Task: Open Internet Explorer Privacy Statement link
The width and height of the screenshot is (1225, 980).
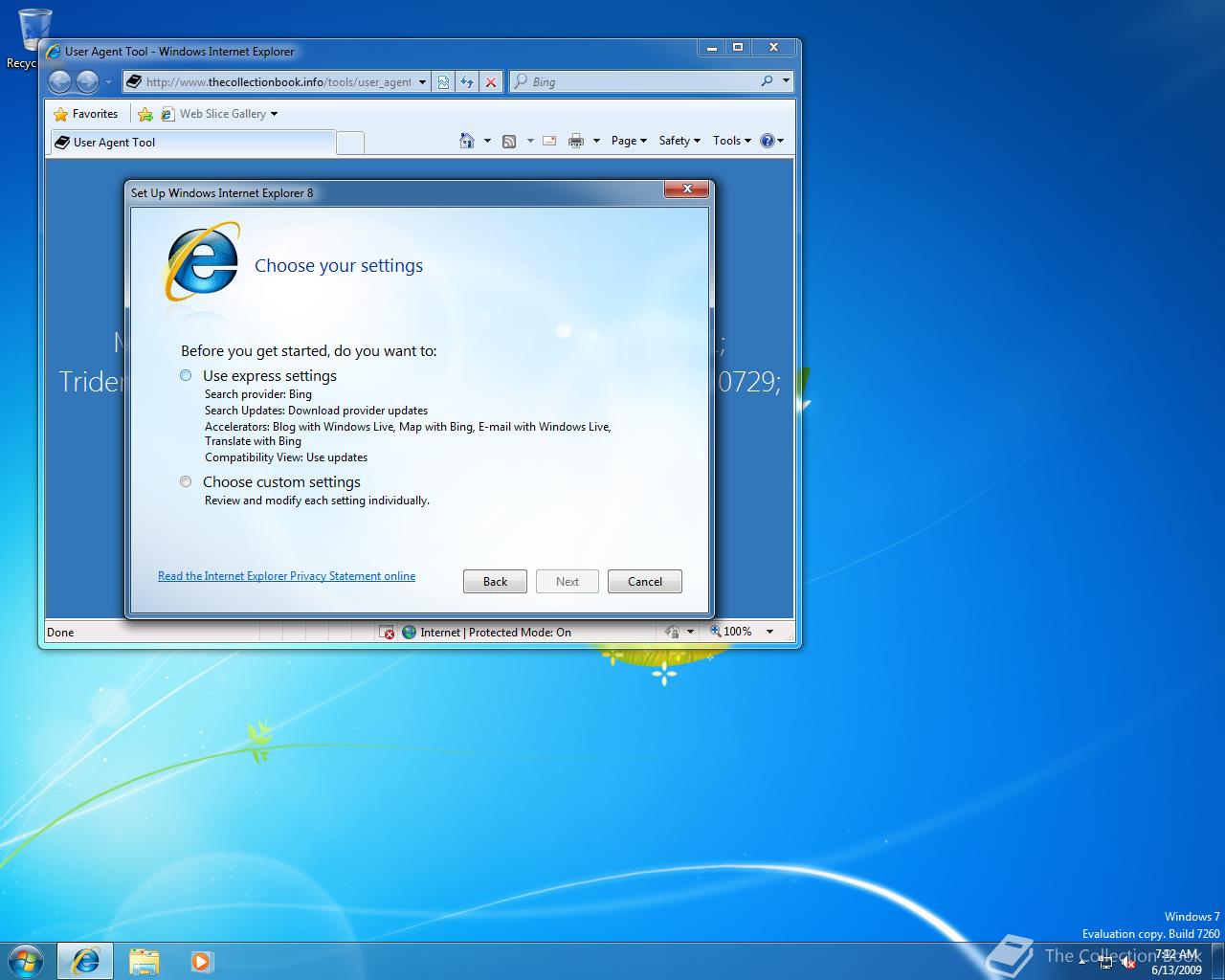Action: (x=287, y=576)
